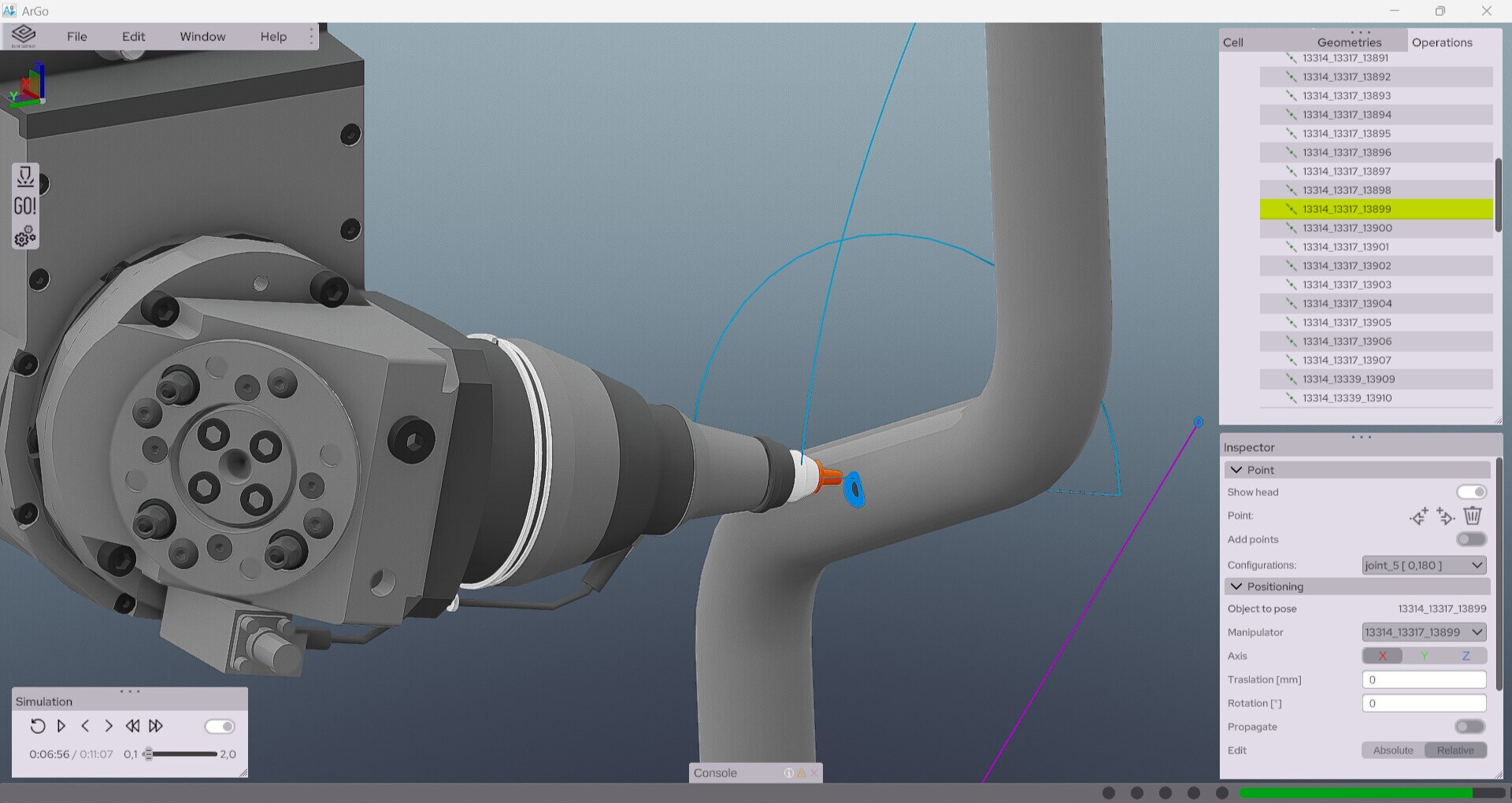Reset the simulation with the restart icon
Screen dimensions: 1512x803
click(x=37, y=726)
